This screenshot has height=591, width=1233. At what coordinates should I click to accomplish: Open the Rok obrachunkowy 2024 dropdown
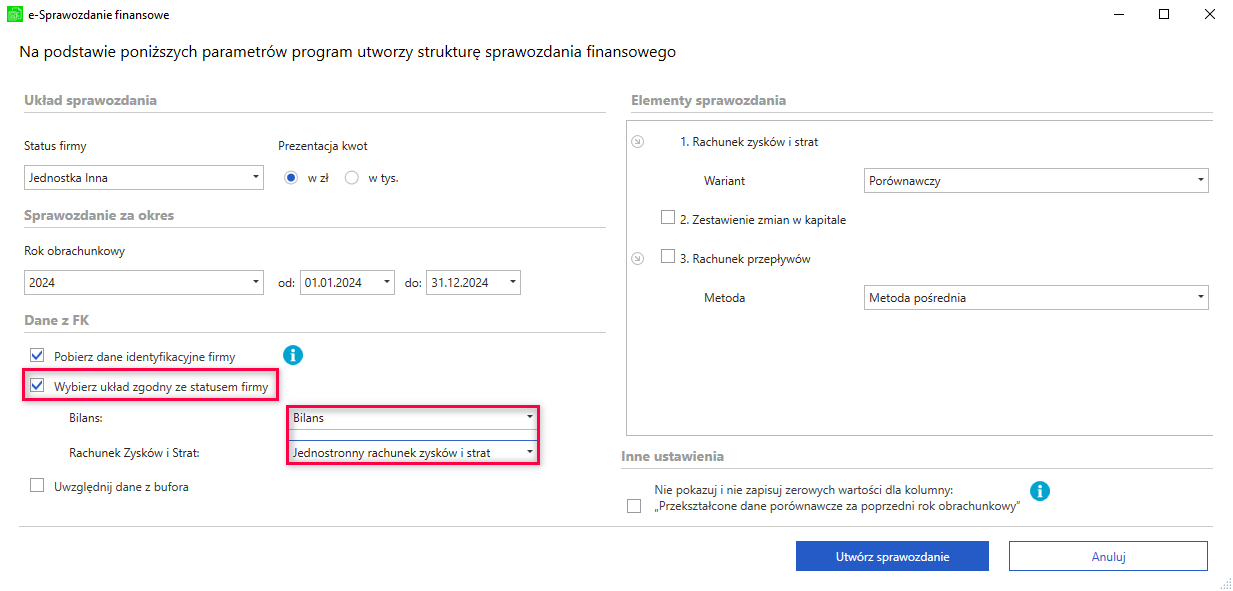tap(143, 283)
